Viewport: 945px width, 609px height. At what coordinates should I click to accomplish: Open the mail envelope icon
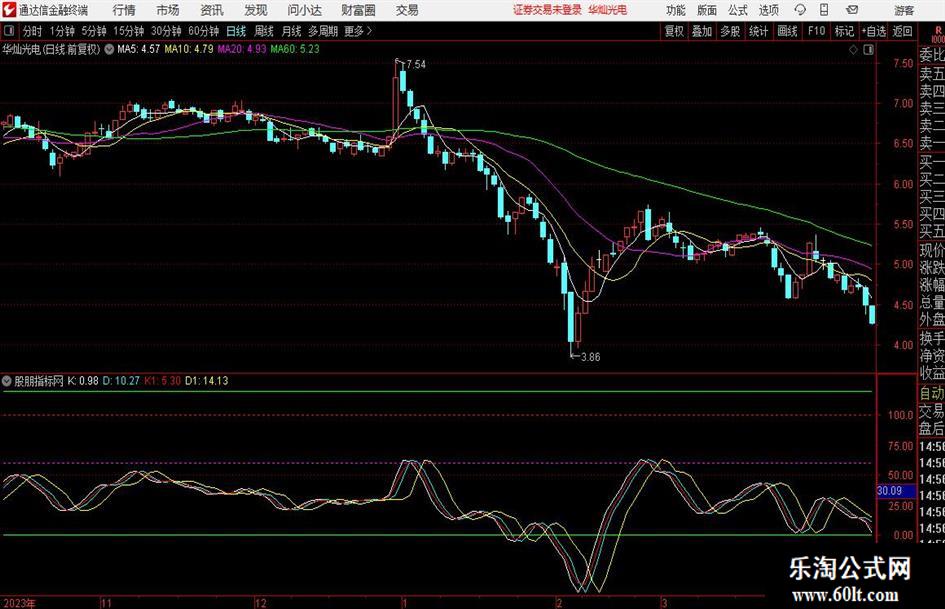tap(852, 10)
